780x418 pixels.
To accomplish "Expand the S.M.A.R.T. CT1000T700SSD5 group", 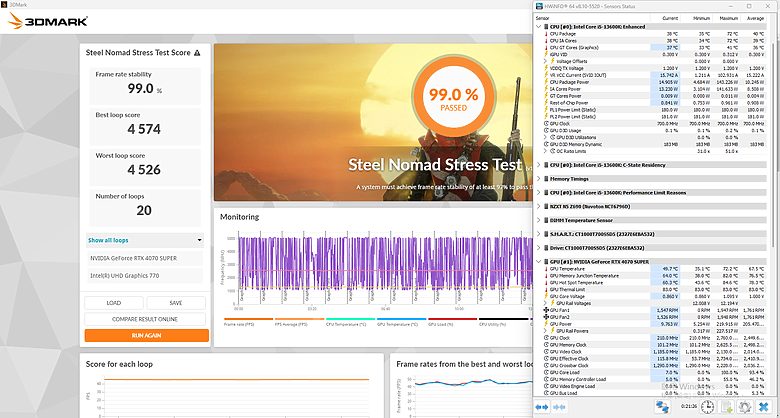I will [x=539, y=234].
